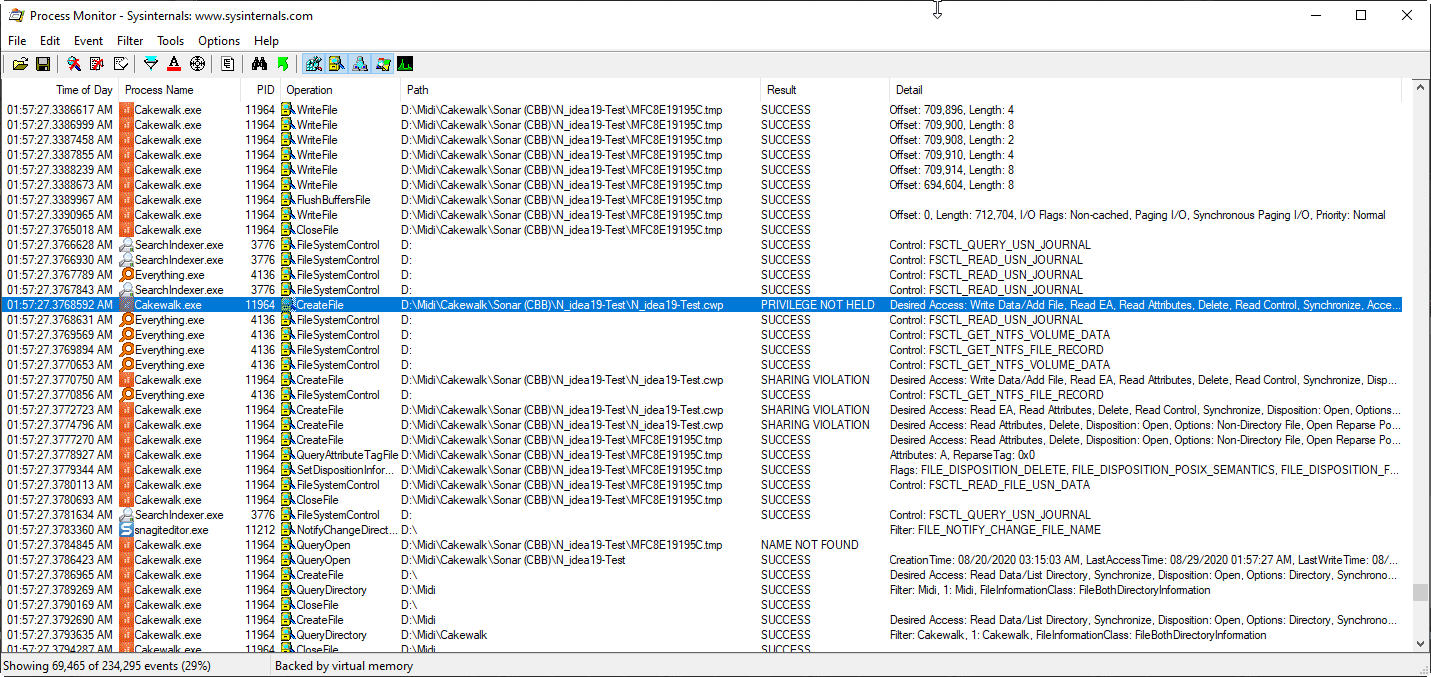Viewport: 1431px width, 677px height.
Task: Click SearchIndexer icon in the 01:57:27.3766628 row
Action: 126,245
